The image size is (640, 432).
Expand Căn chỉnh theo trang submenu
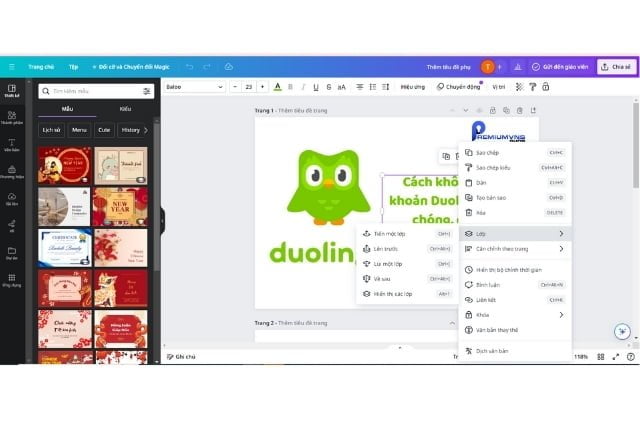(515, 249)
